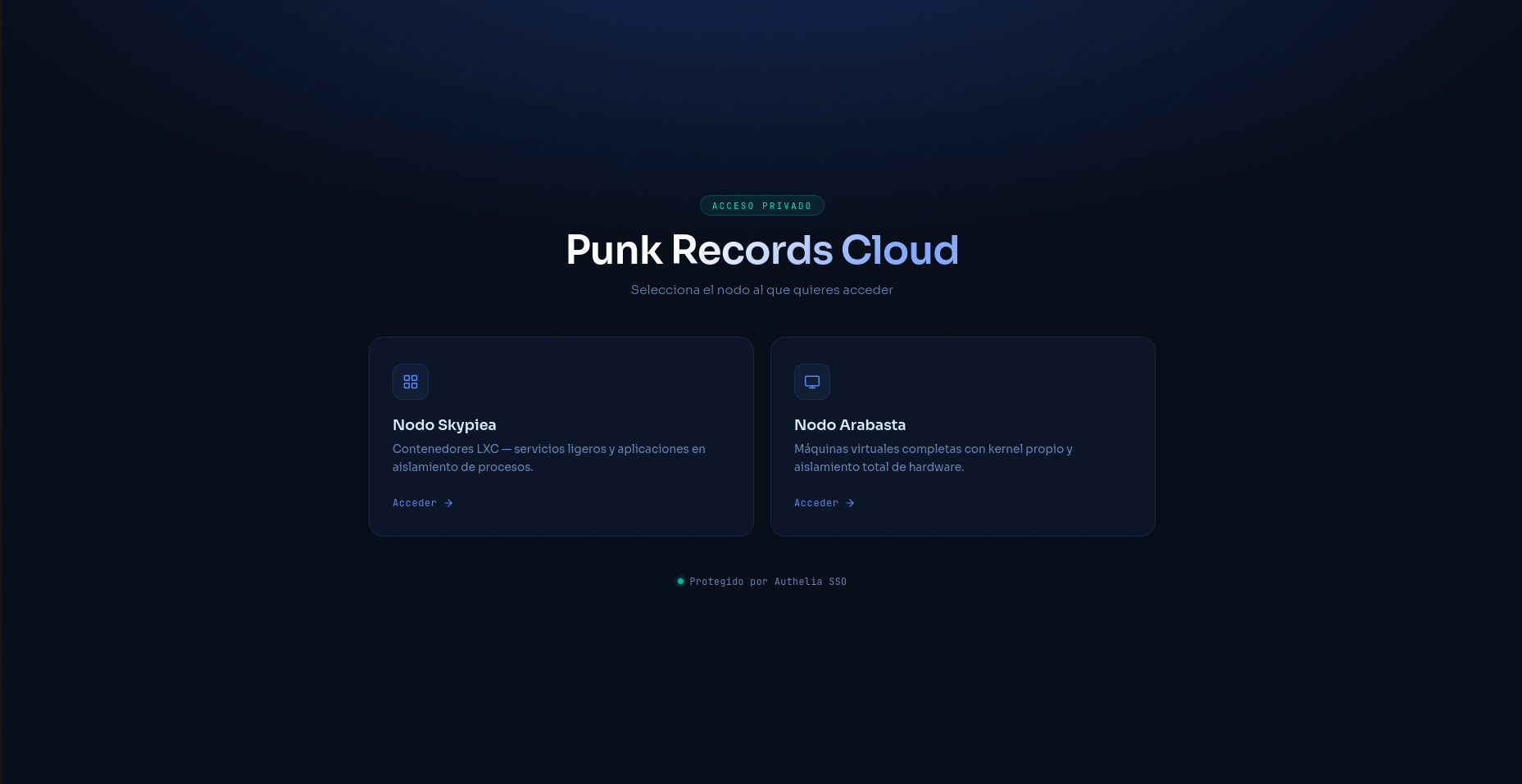Click the arrow next to Arabasta's Acceder
The image size is (1522, 784).
[x=850, y=503]
